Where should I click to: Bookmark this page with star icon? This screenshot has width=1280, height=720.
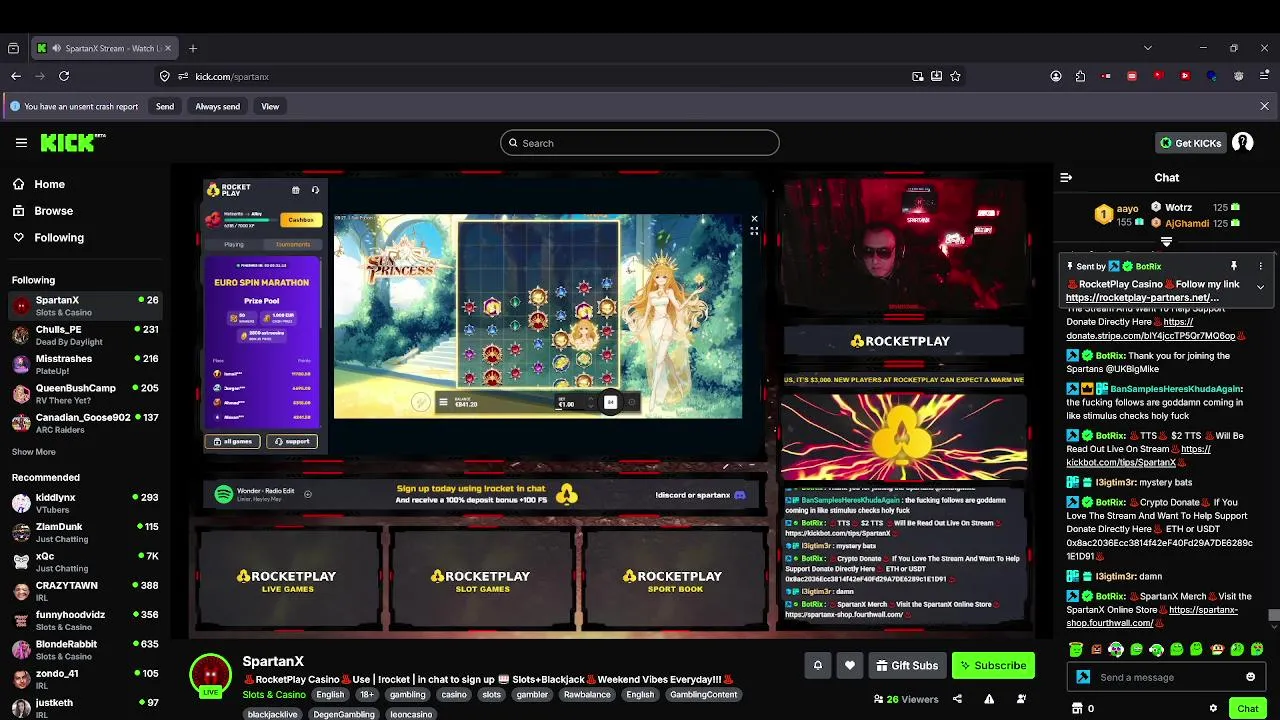[x=955, y=76]
